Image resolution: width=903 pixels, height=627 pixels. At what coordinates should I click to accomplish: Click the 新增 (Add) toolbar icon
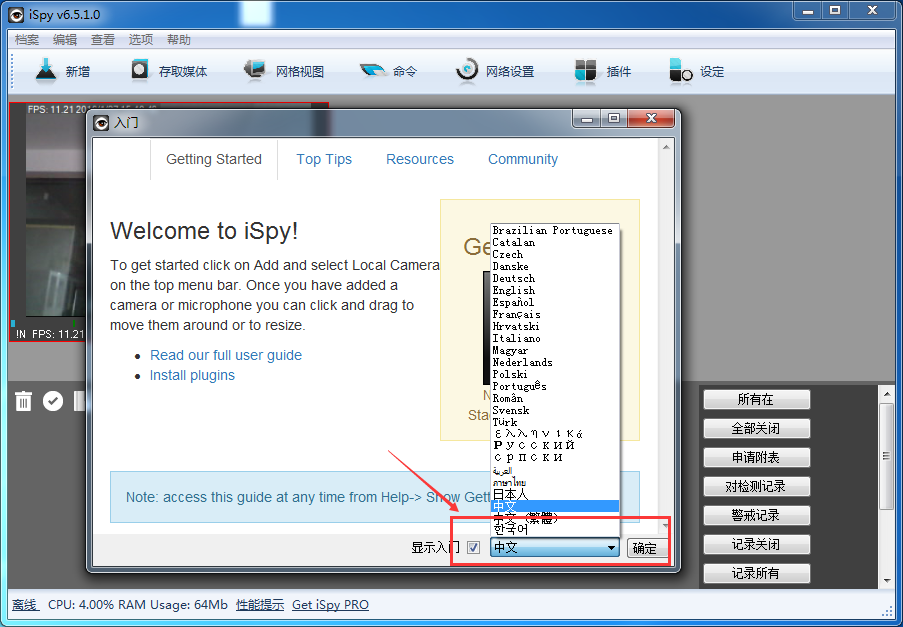[46, 71]
